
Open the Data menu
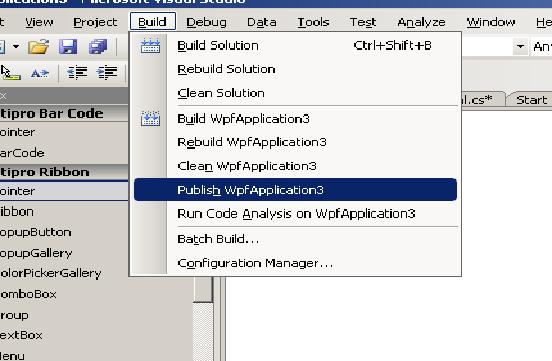tap(262, 22)
